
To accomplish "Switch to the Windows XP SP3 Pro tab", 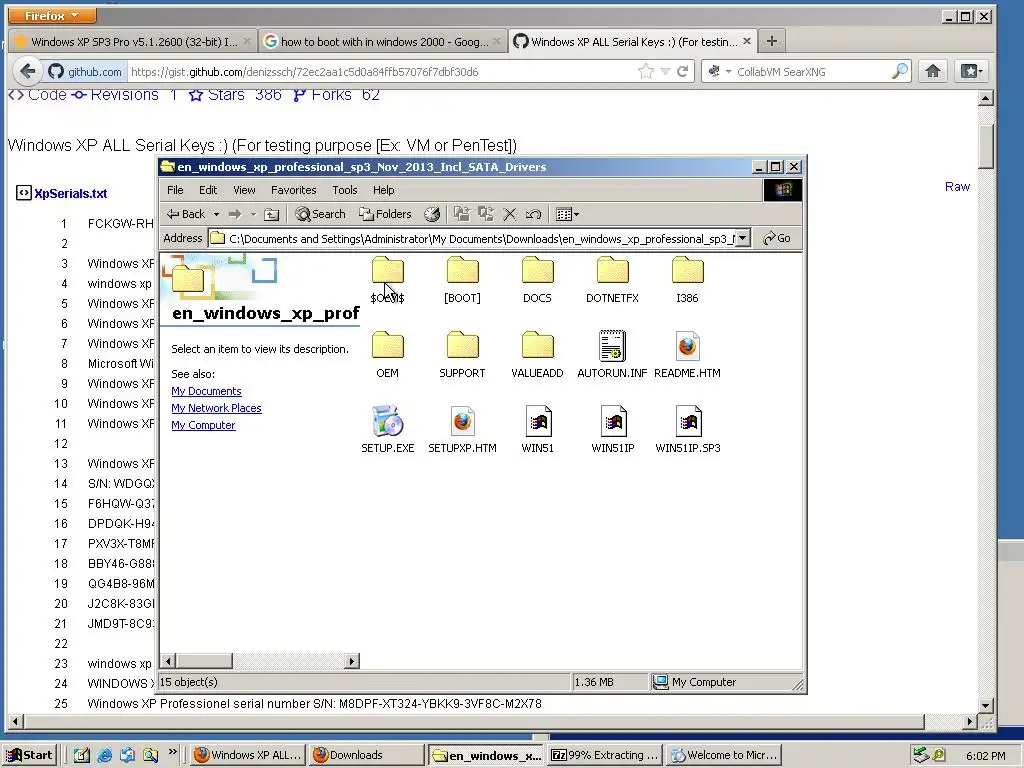I will coord(133,42).
